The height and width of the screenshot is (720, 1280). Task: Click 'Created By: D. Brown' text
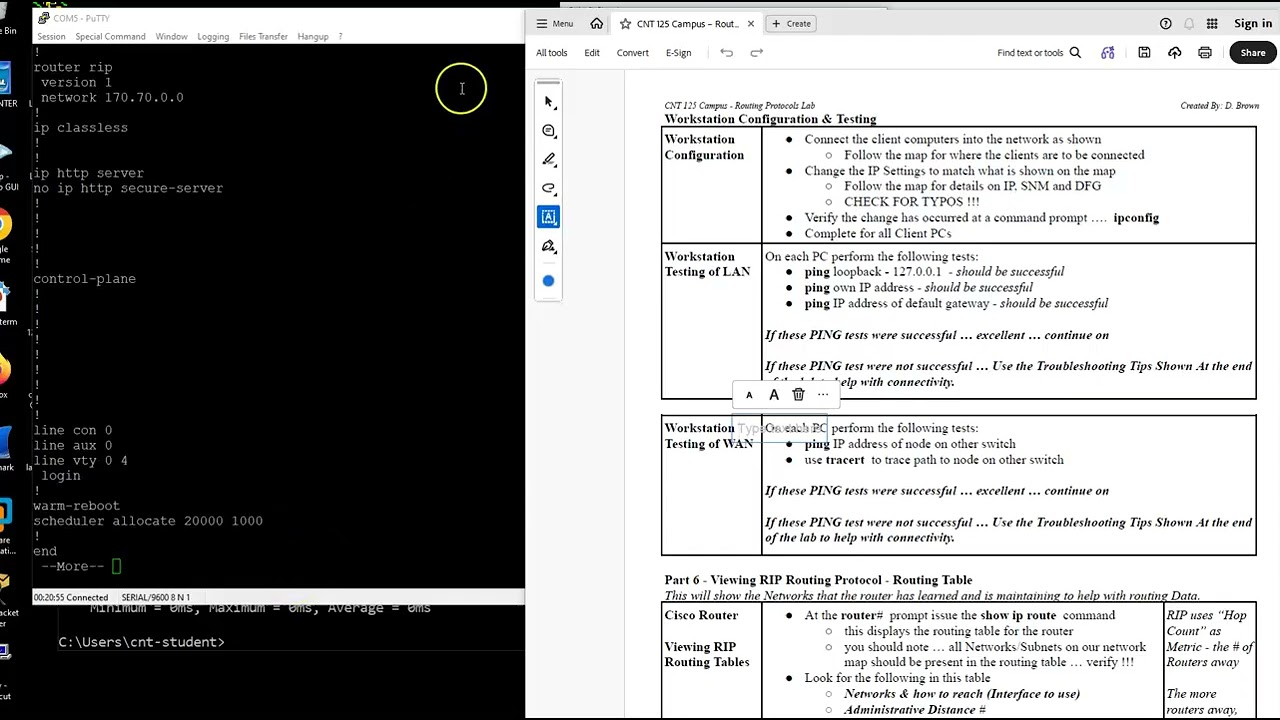coord(1219,106)
